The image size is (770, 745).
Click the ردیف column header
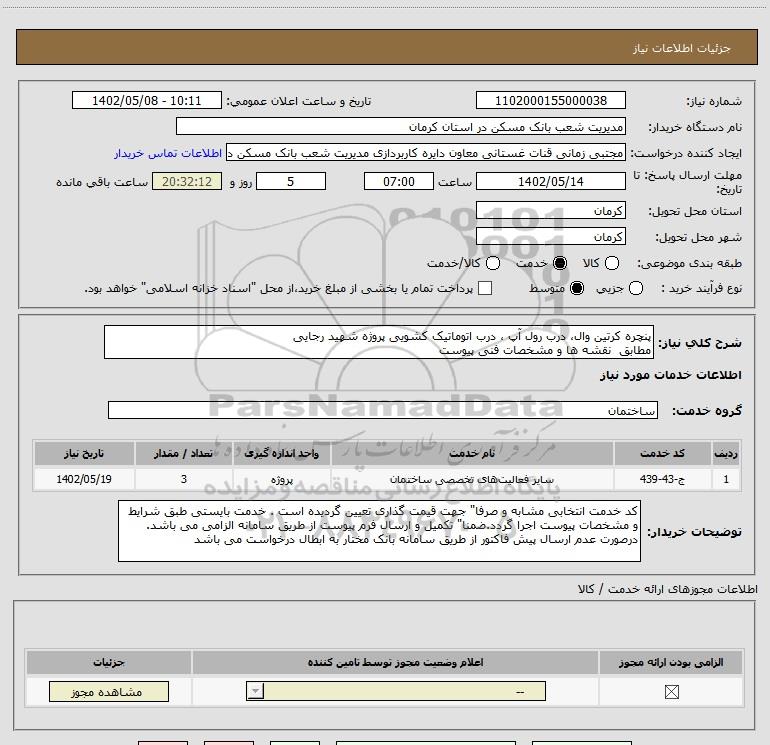coord(726,453)
